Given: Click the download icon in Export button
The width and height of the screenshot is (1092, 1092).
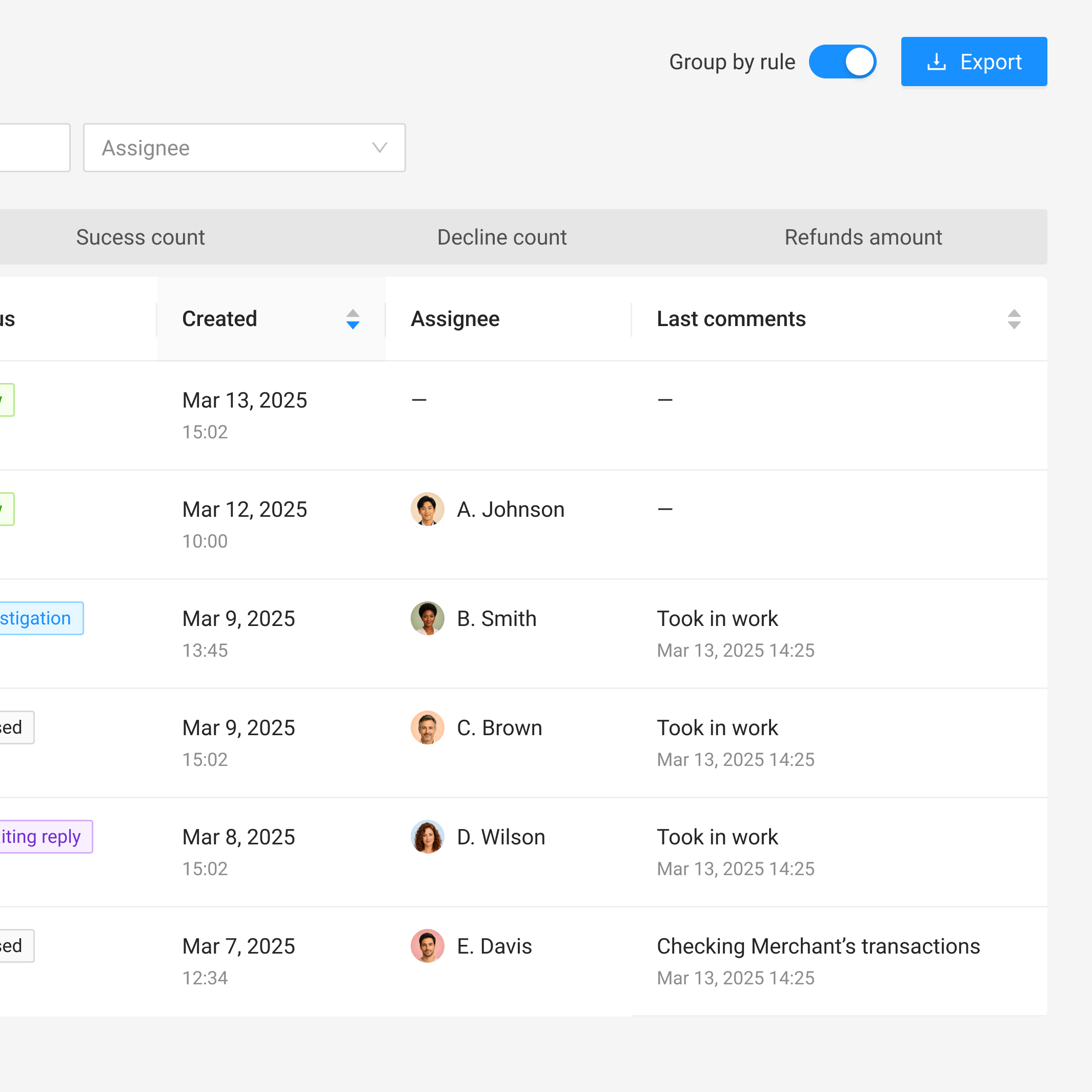Looking at the screenshot, I should [936, 62].
